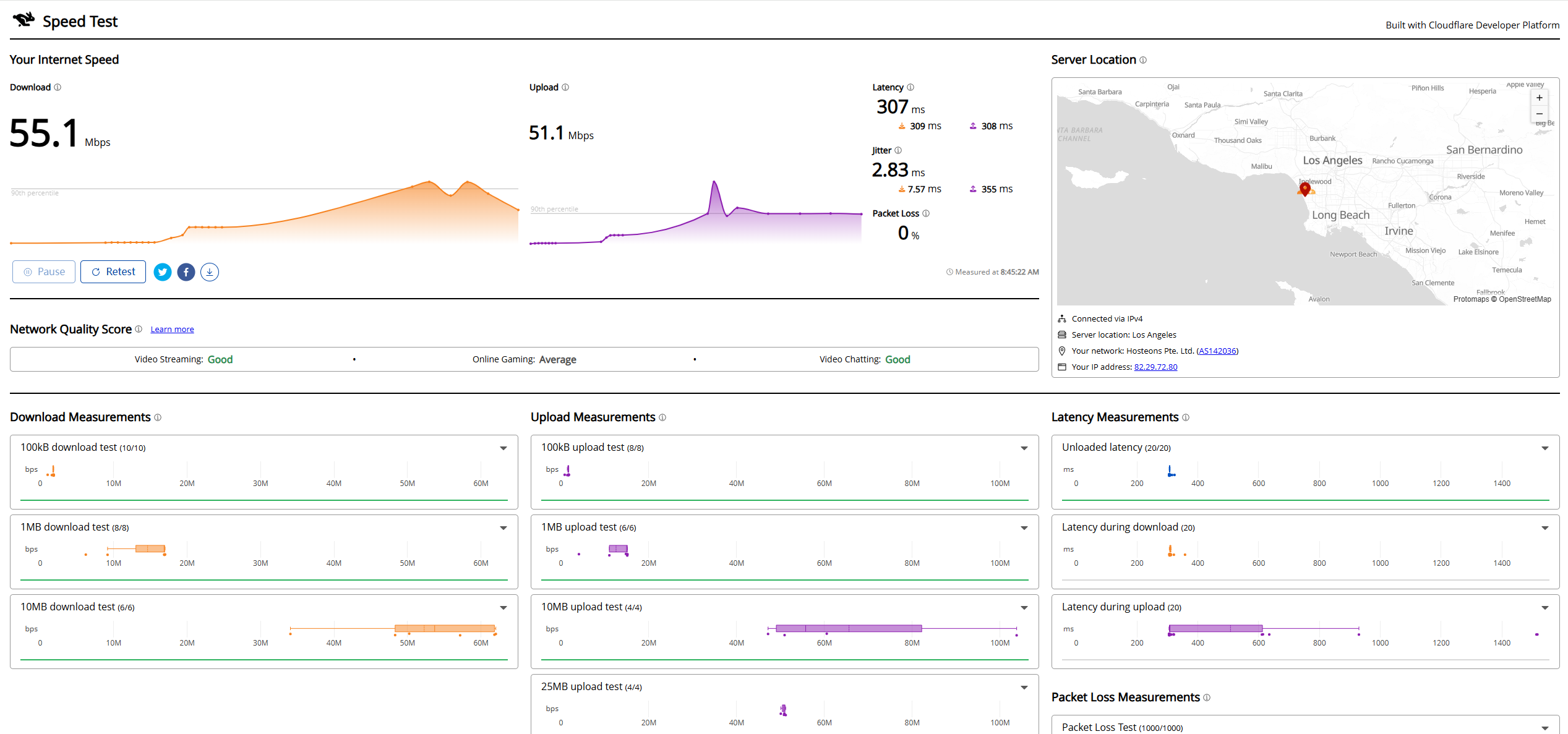Click the info icon beside Upload
This screenshot has height=734, width=1568.
565,87
